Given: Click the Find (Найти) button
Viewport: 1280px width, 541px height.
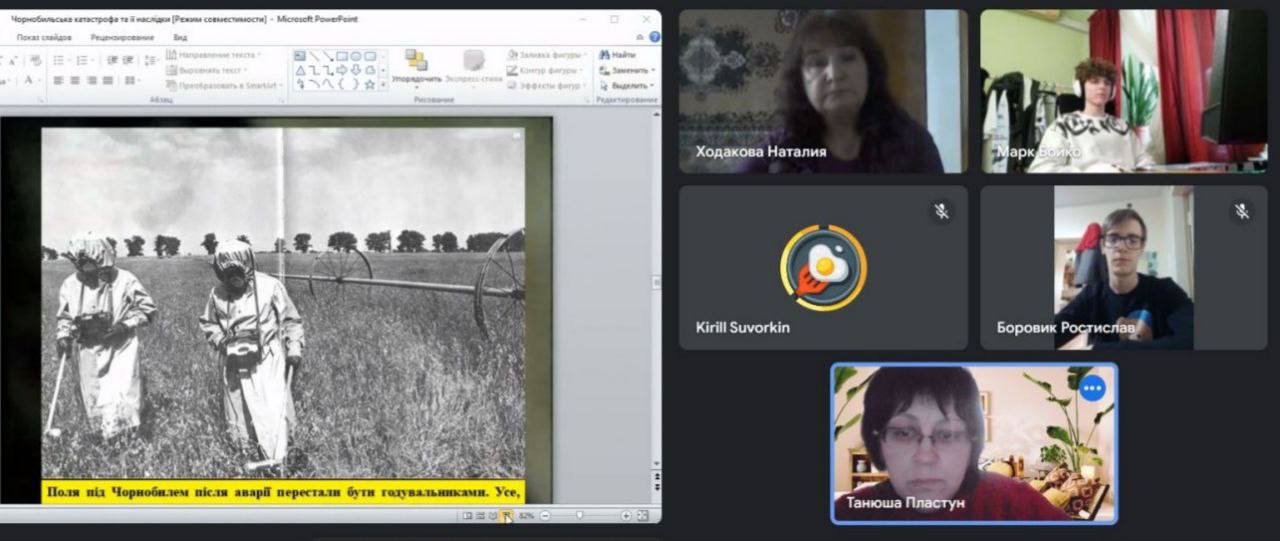Looking at the screenshot, I should point(617,55).
